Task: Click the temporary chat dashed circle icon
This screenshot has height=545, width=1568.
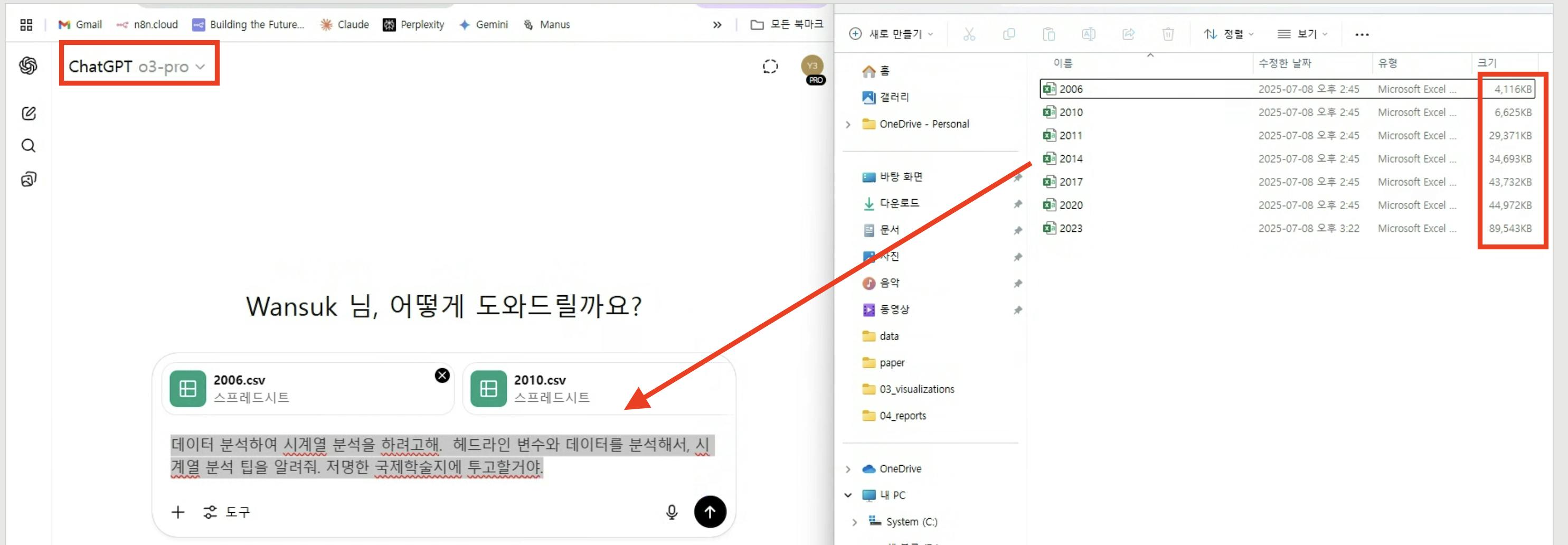Action: [770, 67]
